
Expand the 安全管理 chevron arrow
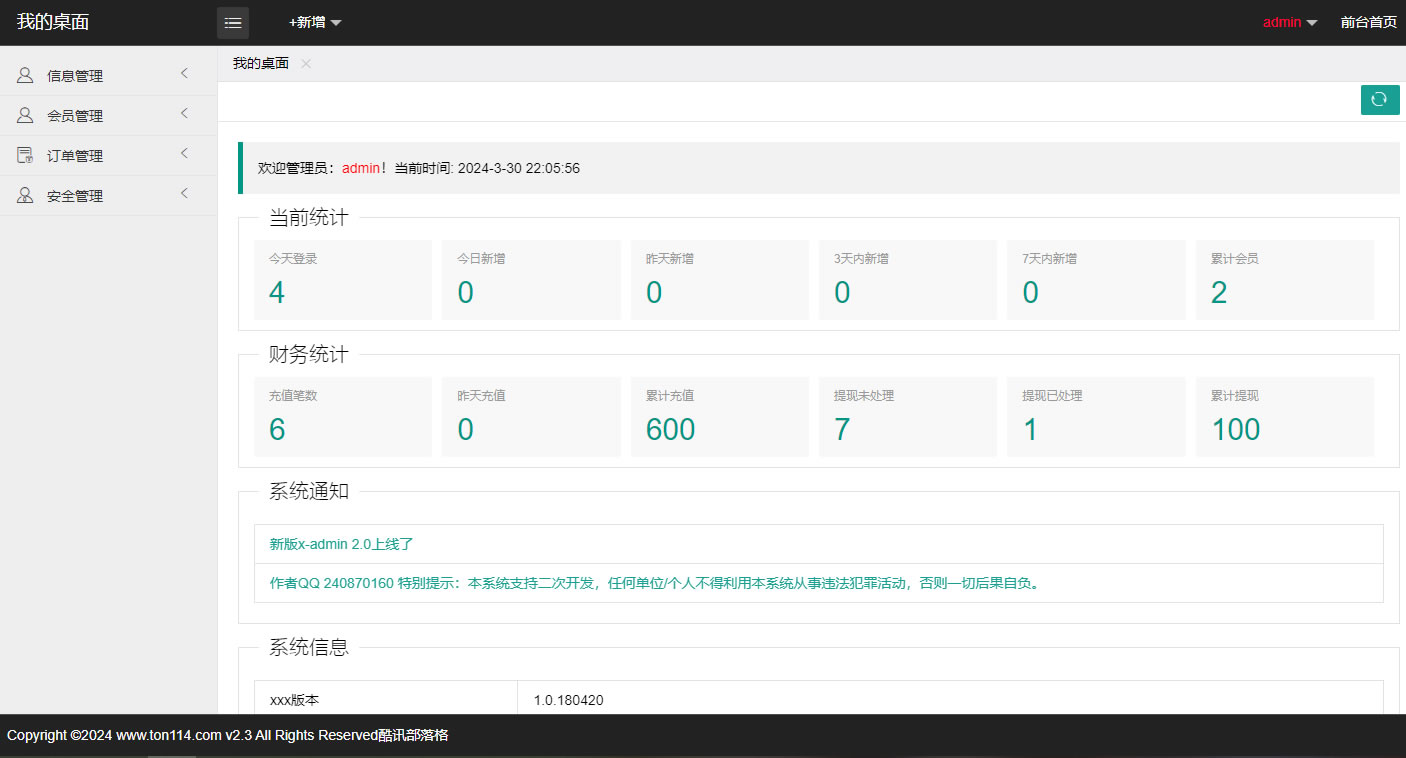pyautogui.click(x=184, y=194)
